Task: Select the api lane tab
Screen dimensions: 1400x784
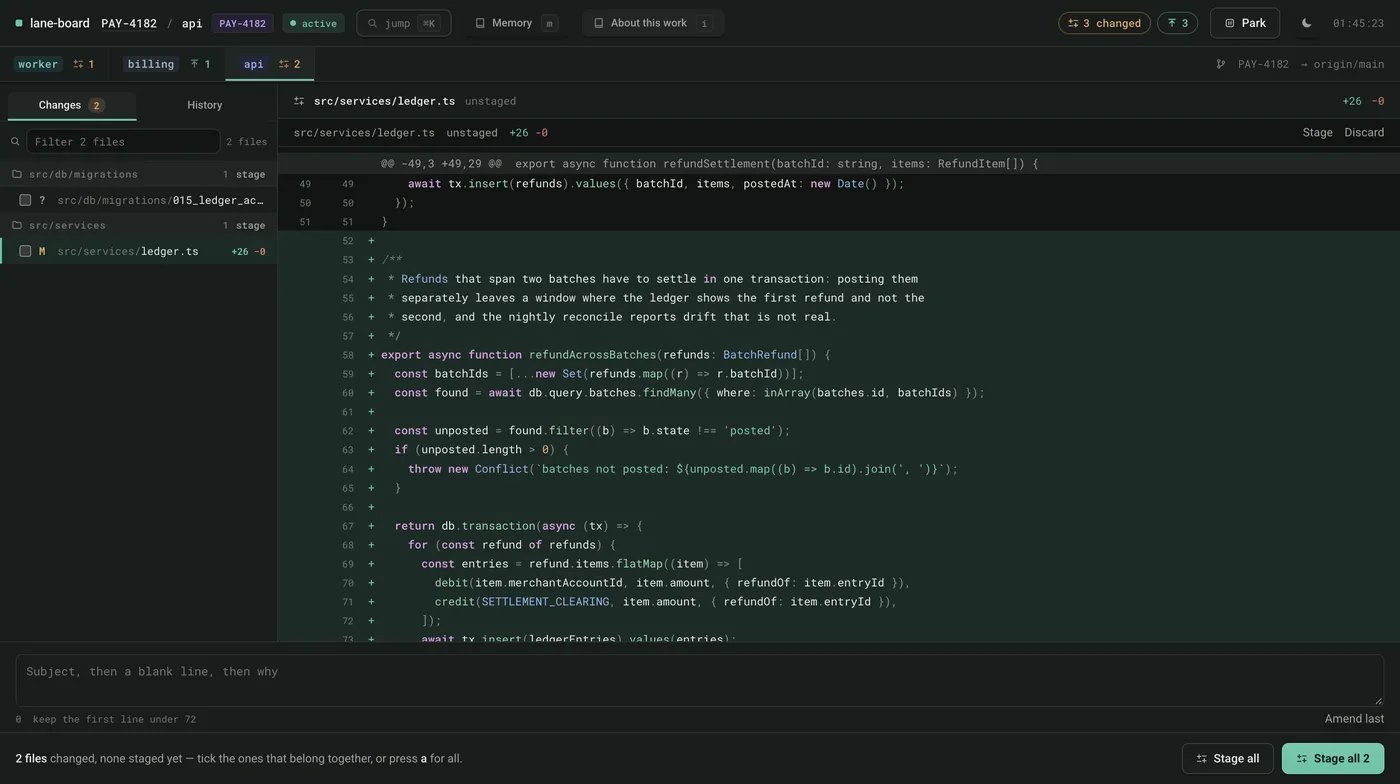Action: [x=270, y=64]
